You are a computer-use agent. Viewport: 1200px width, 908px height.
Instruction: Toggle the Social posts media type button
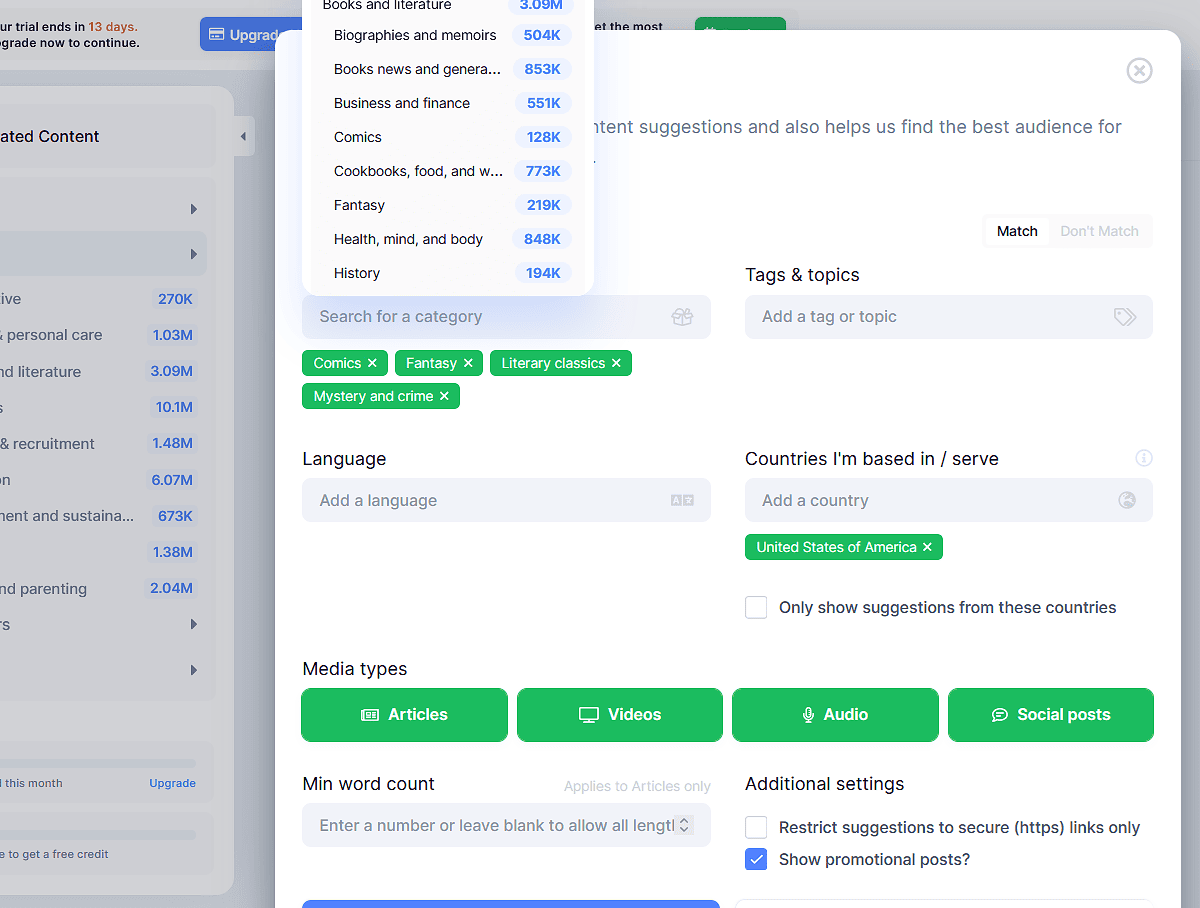tap(1050, 714)
